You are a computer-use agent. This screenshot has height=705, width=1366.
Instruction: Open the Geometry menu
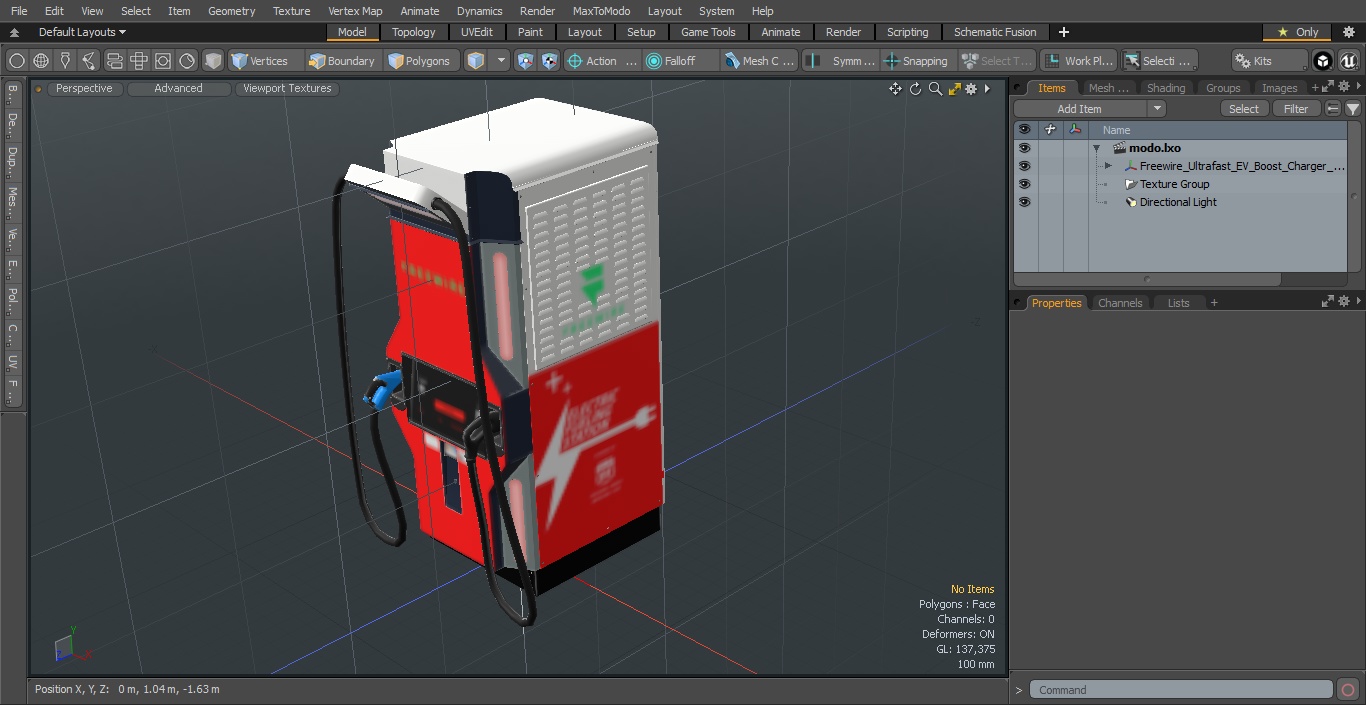(x=231, y=11)
